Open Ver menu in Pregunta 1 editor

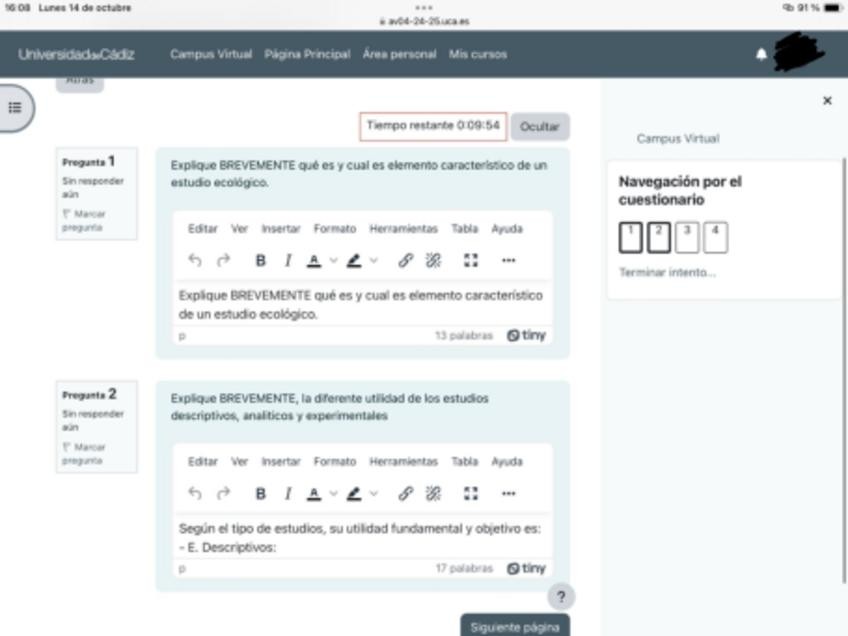tap(240, 229)
